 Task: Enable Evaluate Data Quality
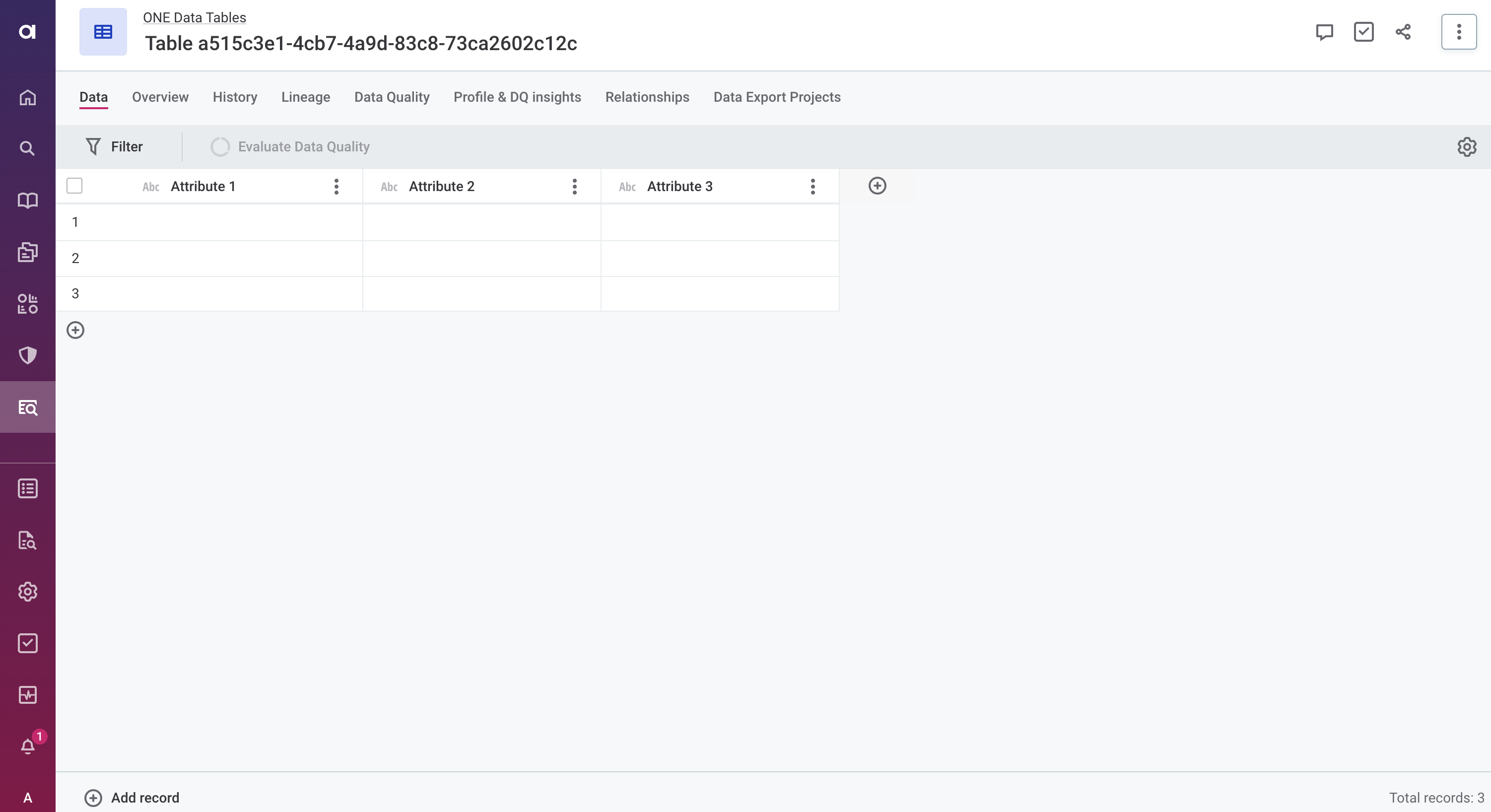click(x=290, y=146)
